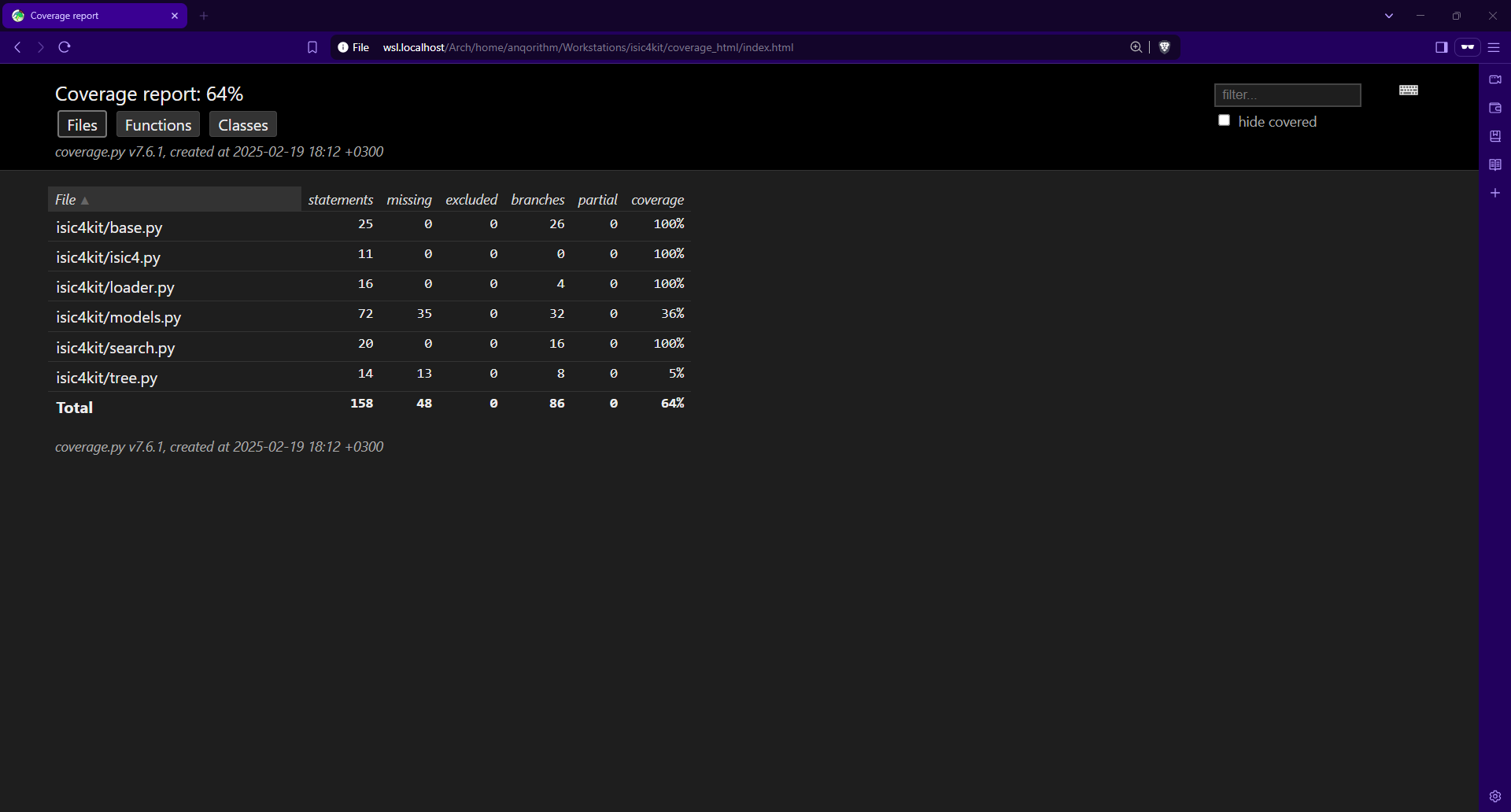Bookmark this page from the toolbar
This screenshot has height=812, width=1511.
[312, 47]
